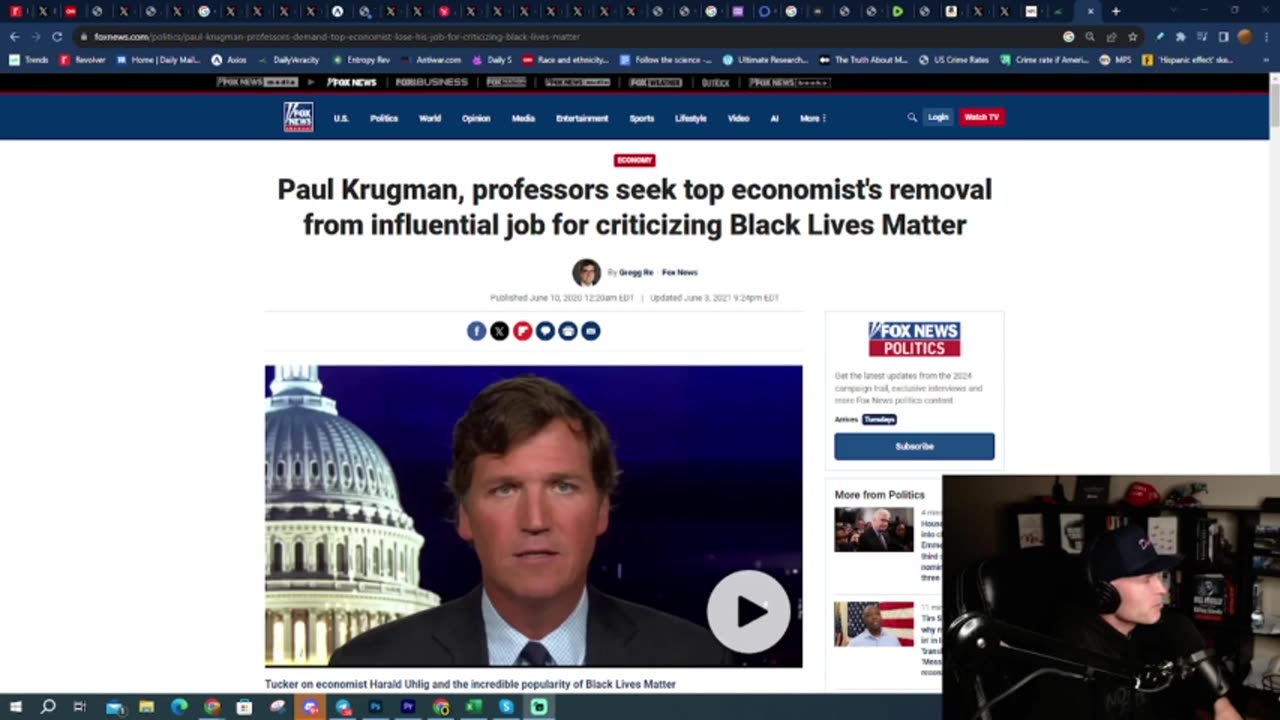Click the red Watch TV button

coord(981,117)
